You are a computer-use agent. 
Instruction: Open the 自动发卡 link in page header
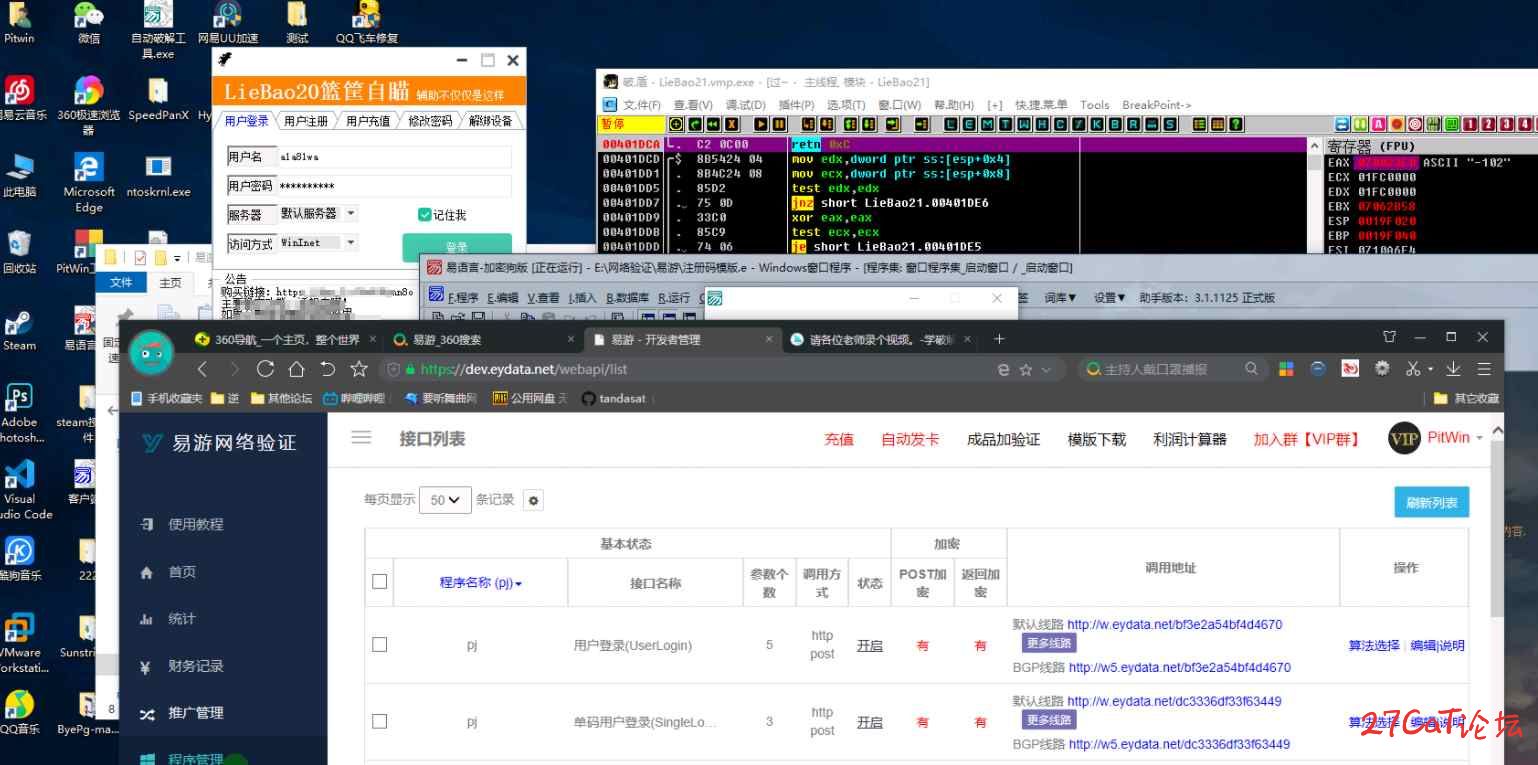pos(910,439)
